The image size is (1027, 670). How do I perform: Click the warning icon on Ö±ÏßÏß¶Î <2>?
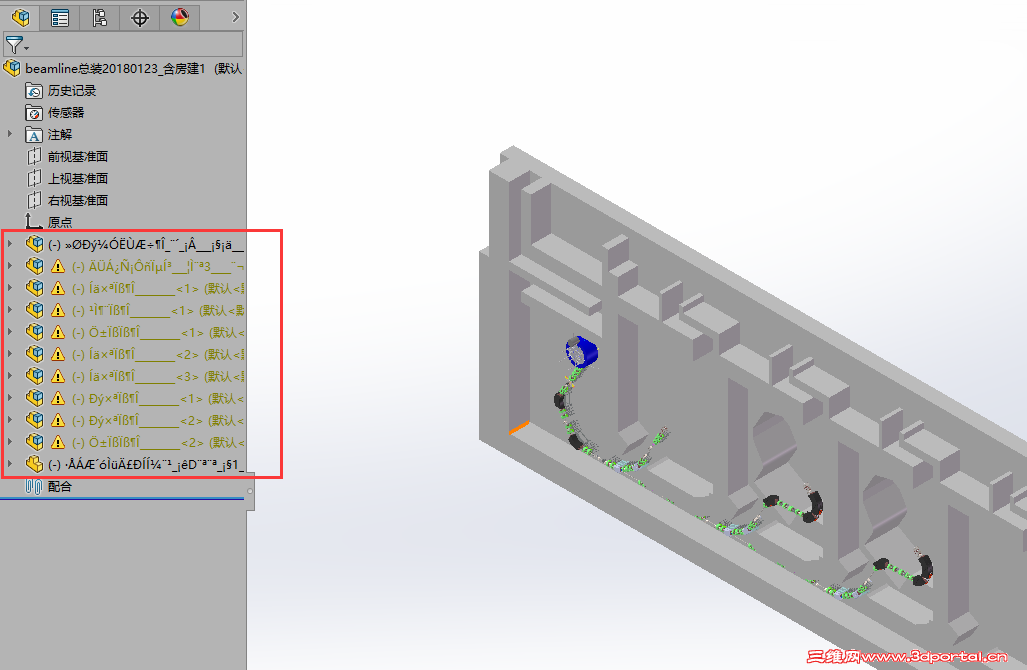point(58,442)
